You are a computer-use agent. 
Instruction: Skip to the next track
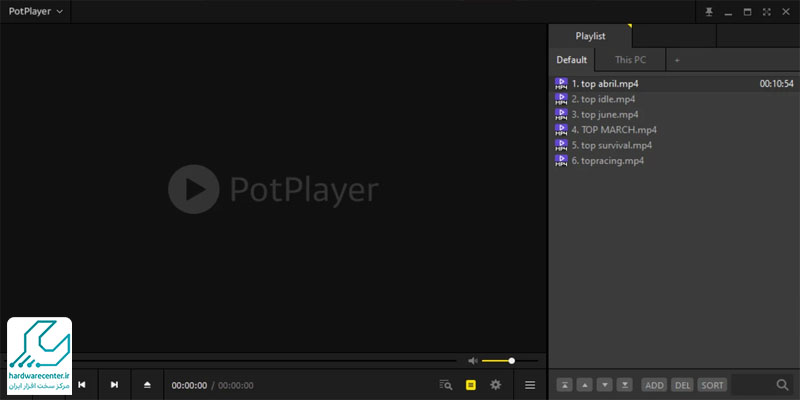click(114, 385)
